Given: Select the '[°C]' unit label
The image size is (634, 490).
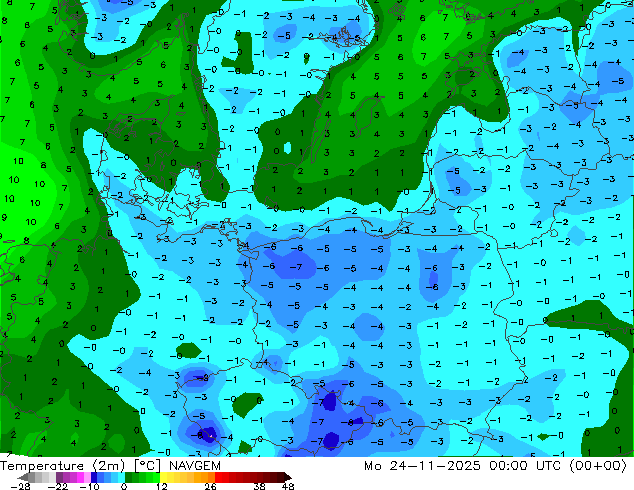Looking at the screenshot, I should [x=148, y=466].
